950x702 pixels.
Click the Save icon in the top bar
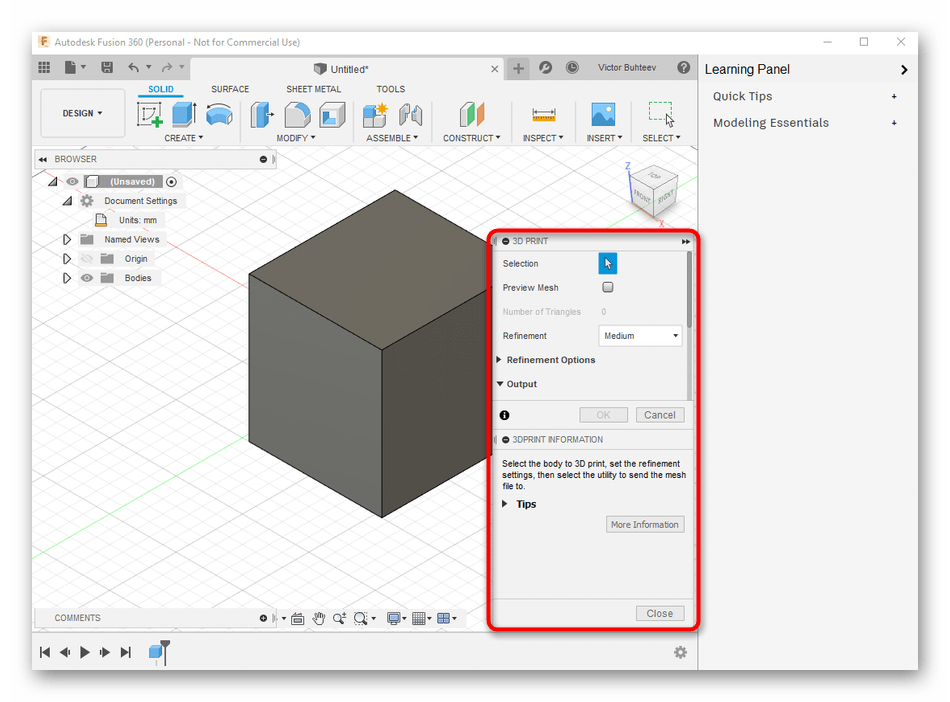[106, 68]
